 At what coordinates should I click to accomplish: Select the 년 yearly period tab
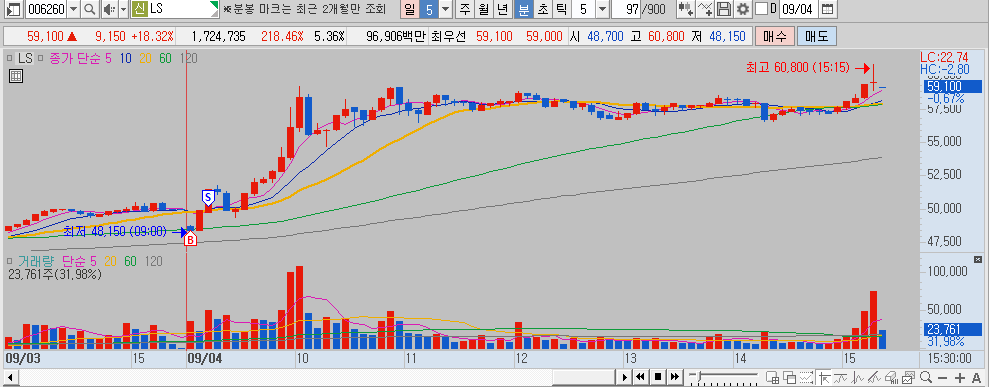[503, 9]
